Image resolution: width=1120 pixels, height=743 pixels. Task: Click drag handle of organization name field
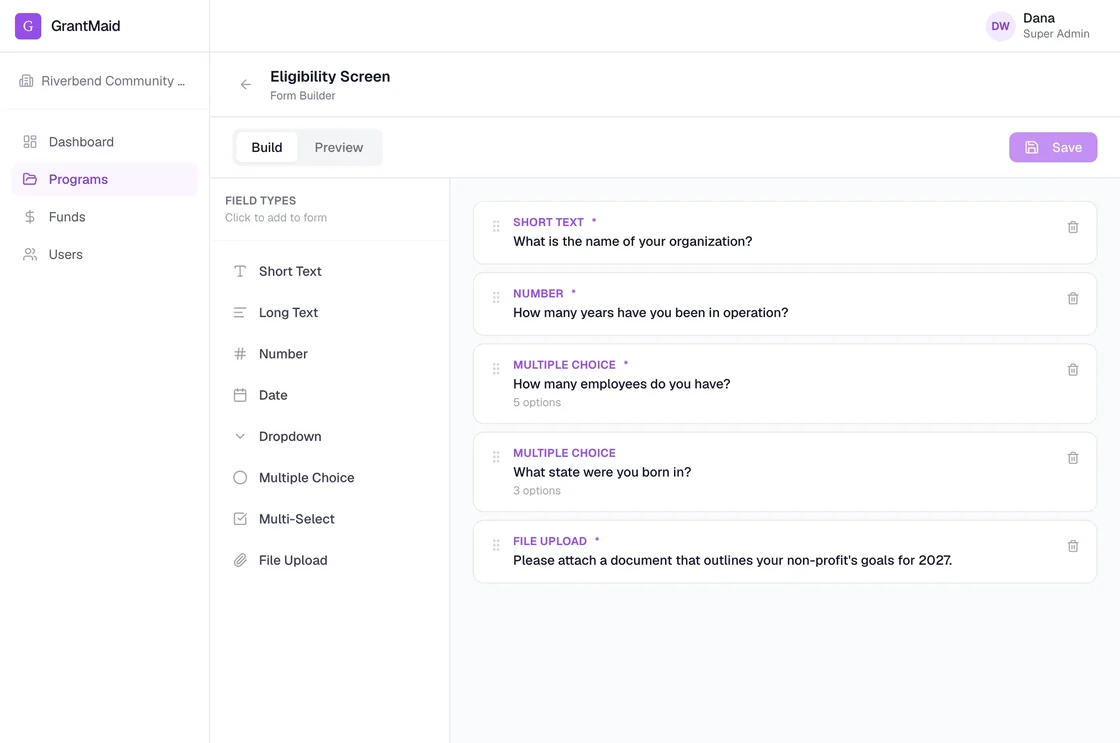point(496,226)
